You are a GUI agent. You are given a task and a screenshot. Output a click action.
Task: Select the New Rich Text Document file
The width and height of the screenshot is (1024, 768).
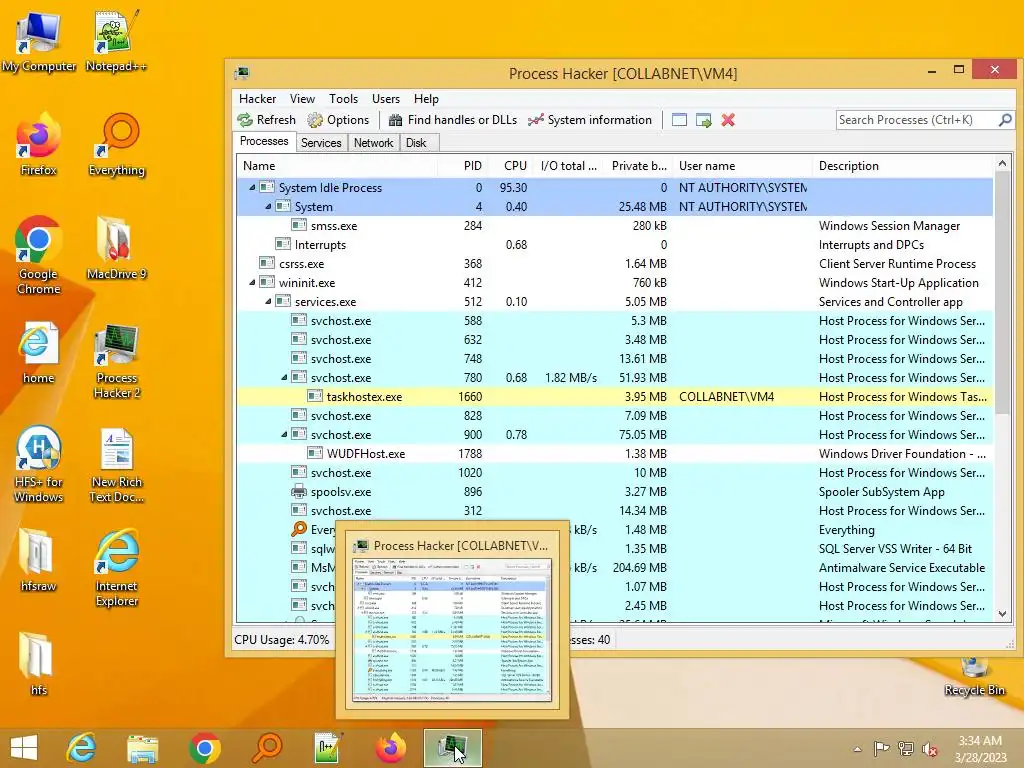click(x=117, y=464)
